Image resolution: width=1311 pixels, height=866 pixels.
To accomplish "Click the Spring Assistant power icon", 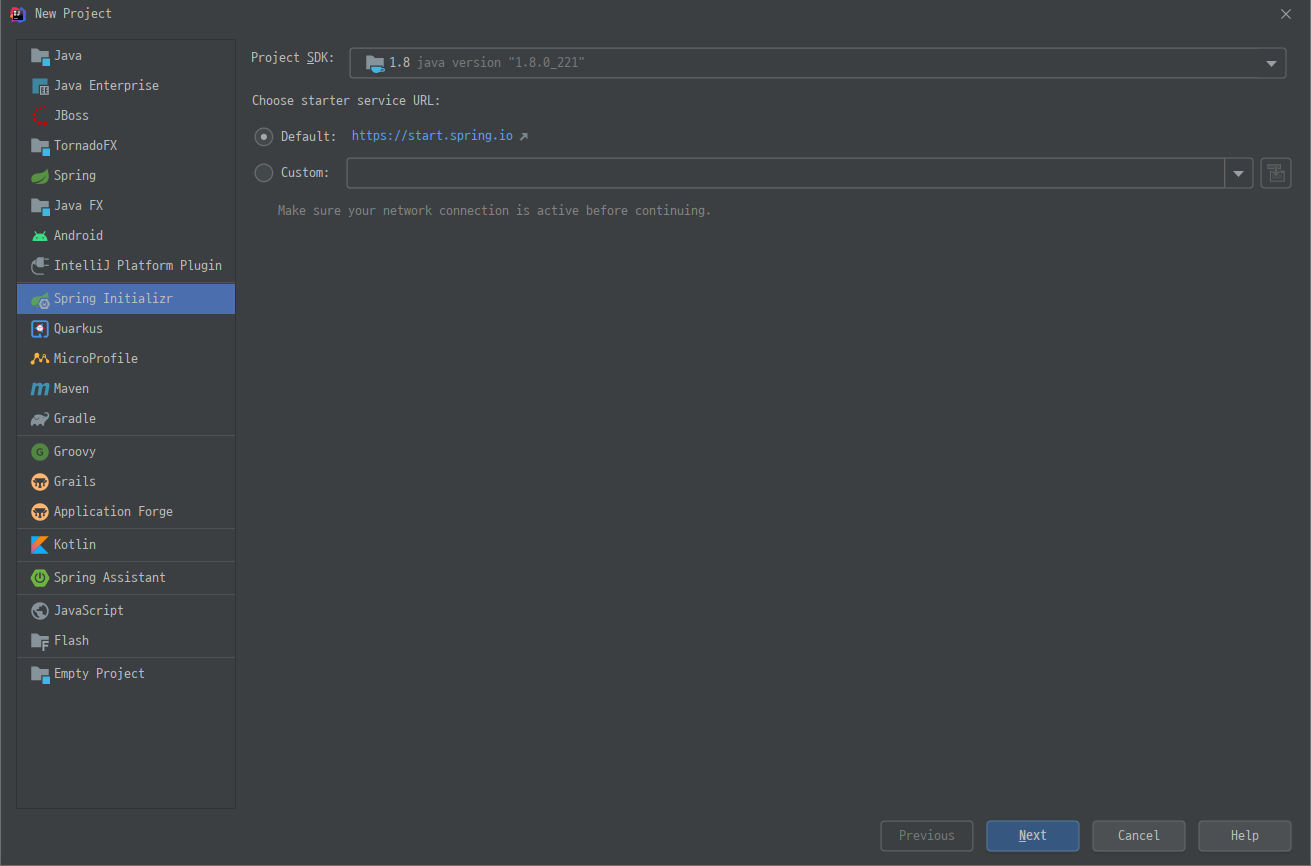I will pos(40,578).
